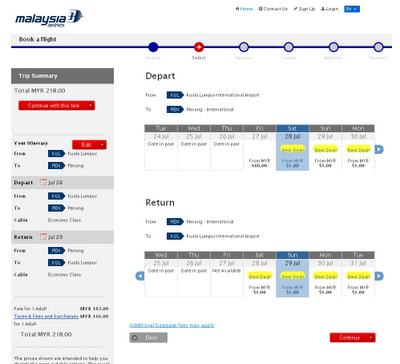Click the Review step circle
400x364 pixels.
(244, 47)
